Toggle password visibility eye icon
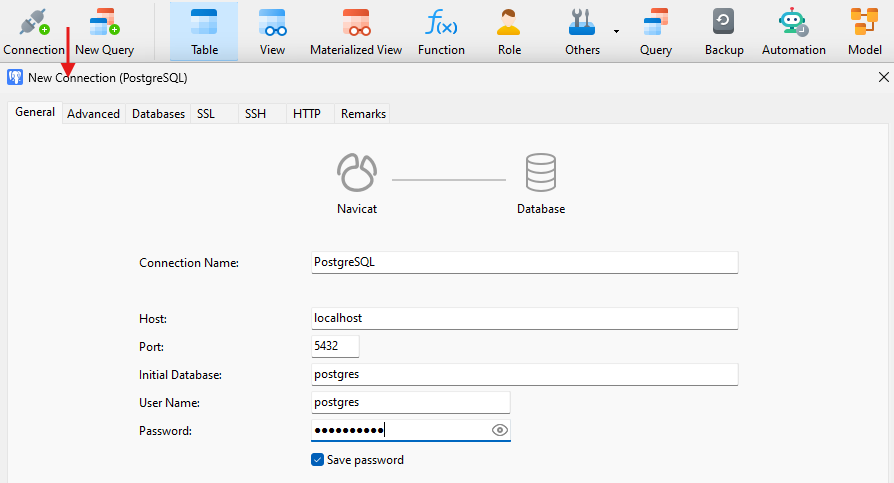Screen dimensions: 894x483 [499, 430]
